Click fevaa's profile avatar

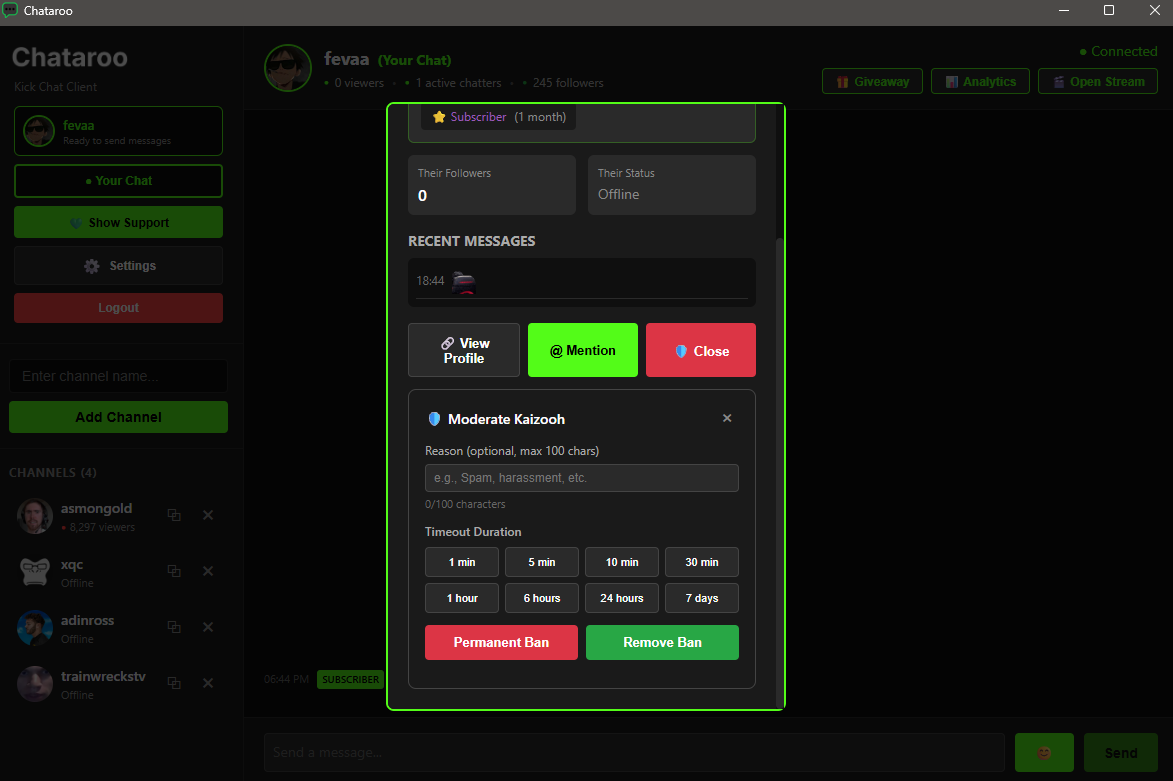pyautogui.click(x=288, y=67)
